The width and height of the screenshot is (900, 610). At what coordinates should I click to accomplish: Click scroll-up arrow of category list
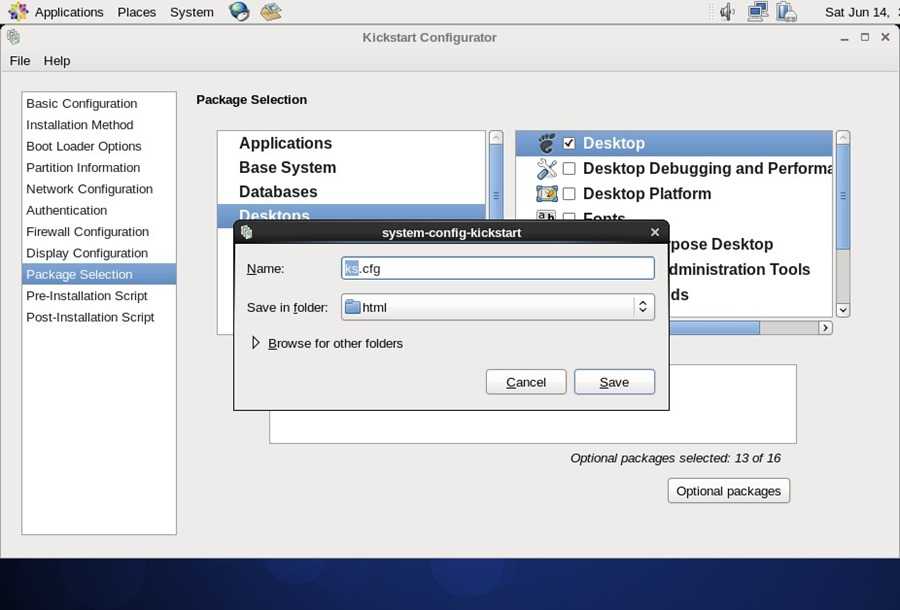(495, 138)
